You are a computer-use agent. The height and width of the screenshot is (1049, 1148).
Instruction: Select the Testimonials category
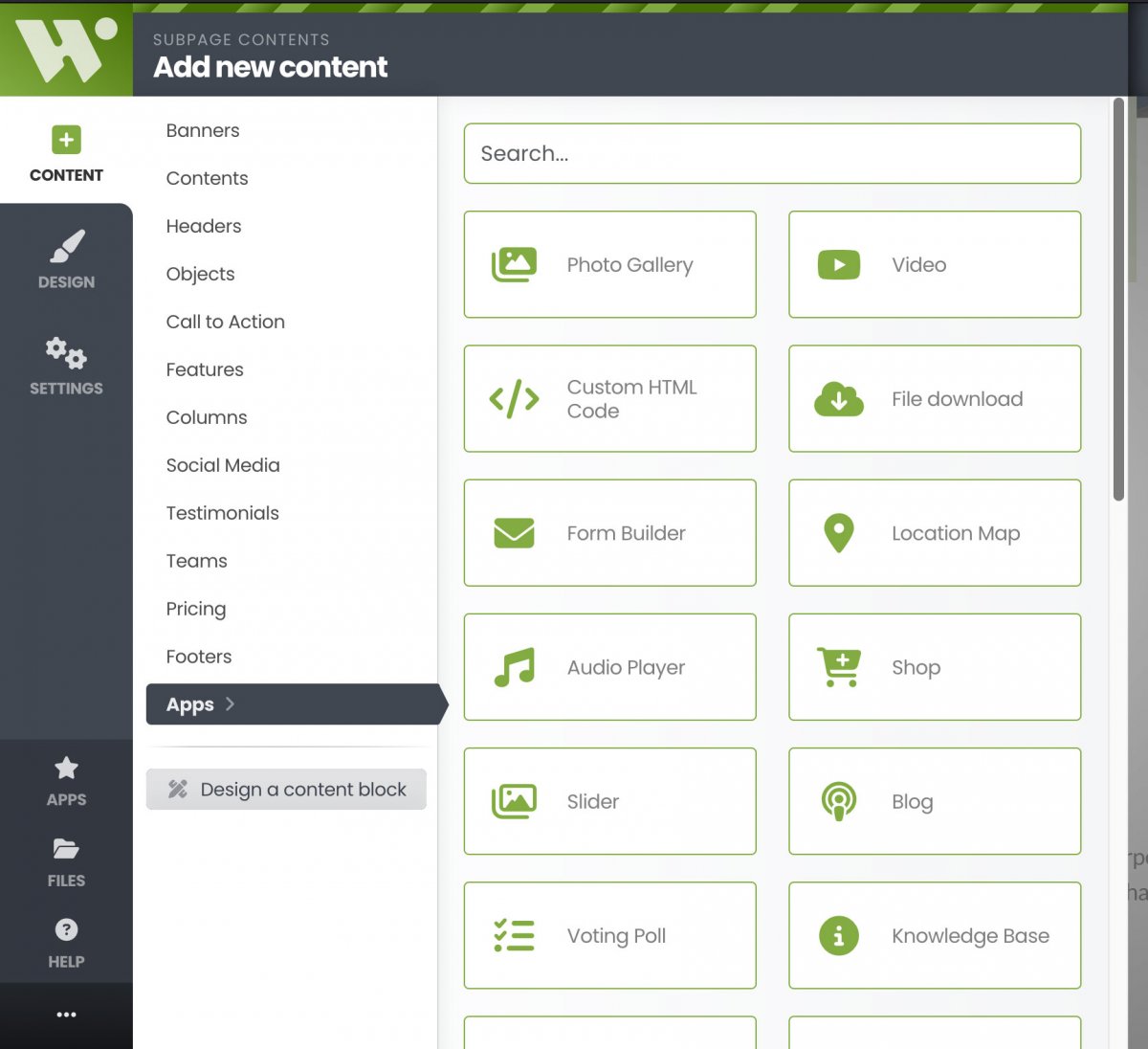point(222,513)
